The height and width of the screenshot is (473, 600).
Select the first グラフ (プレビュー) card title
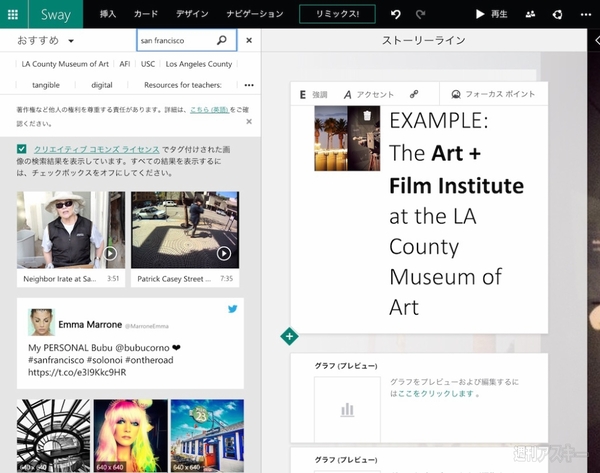[346, 366]
